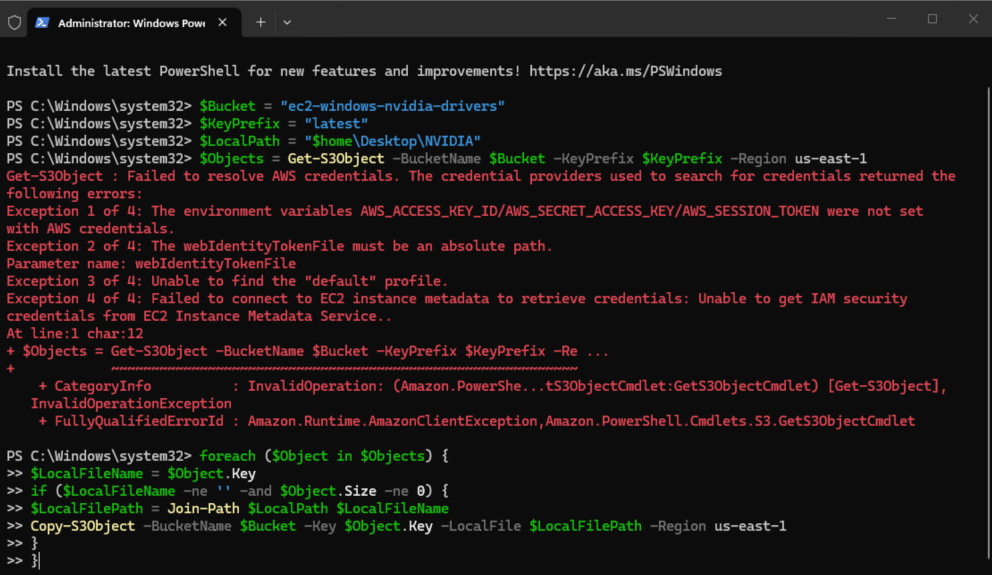This screenshot has width=992, height=575.
Task: Click the Copy-S3Object command
Action: click(x=82, y=526)
